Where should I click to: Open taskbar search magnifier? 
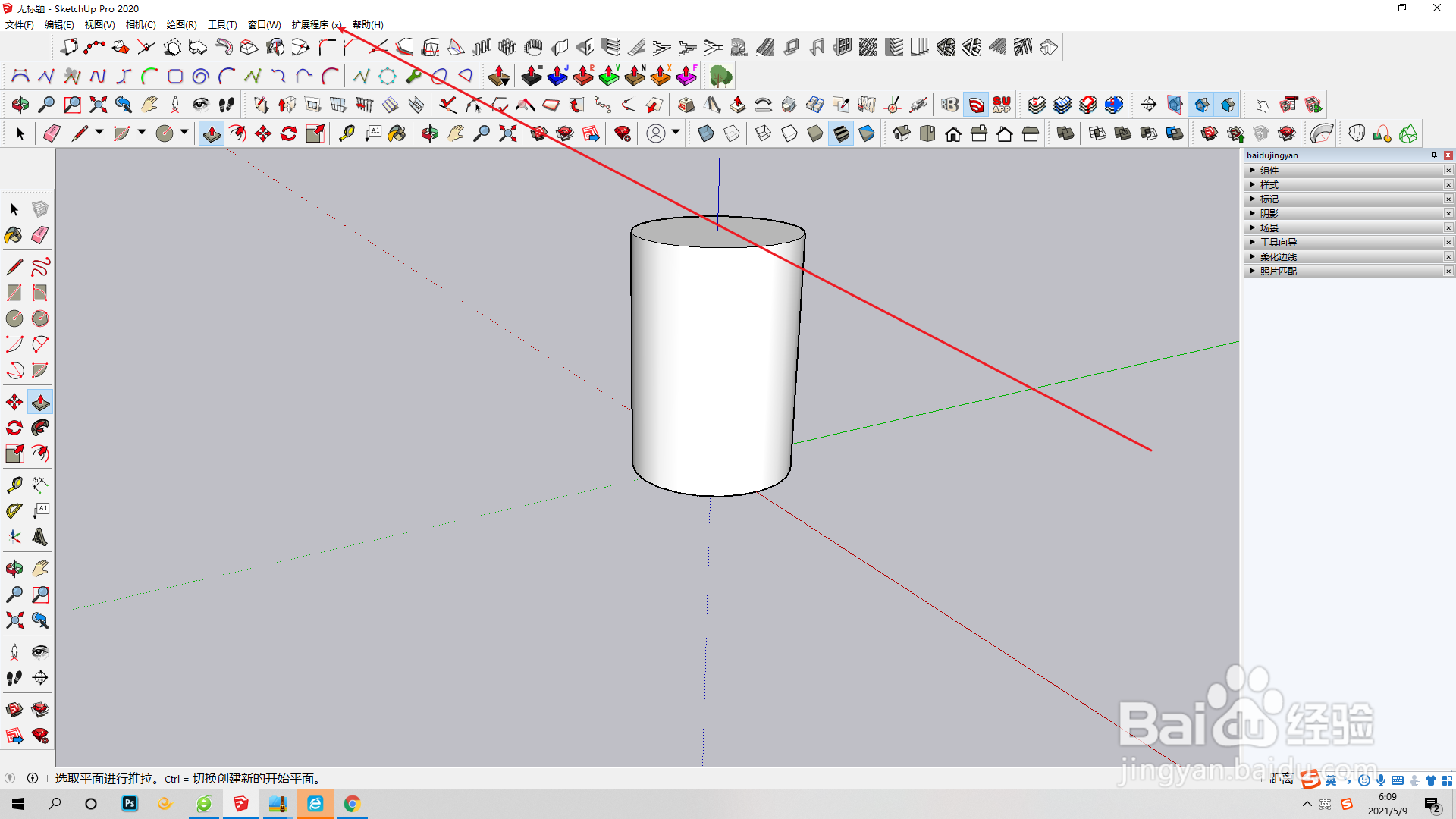tap(55, 804)
